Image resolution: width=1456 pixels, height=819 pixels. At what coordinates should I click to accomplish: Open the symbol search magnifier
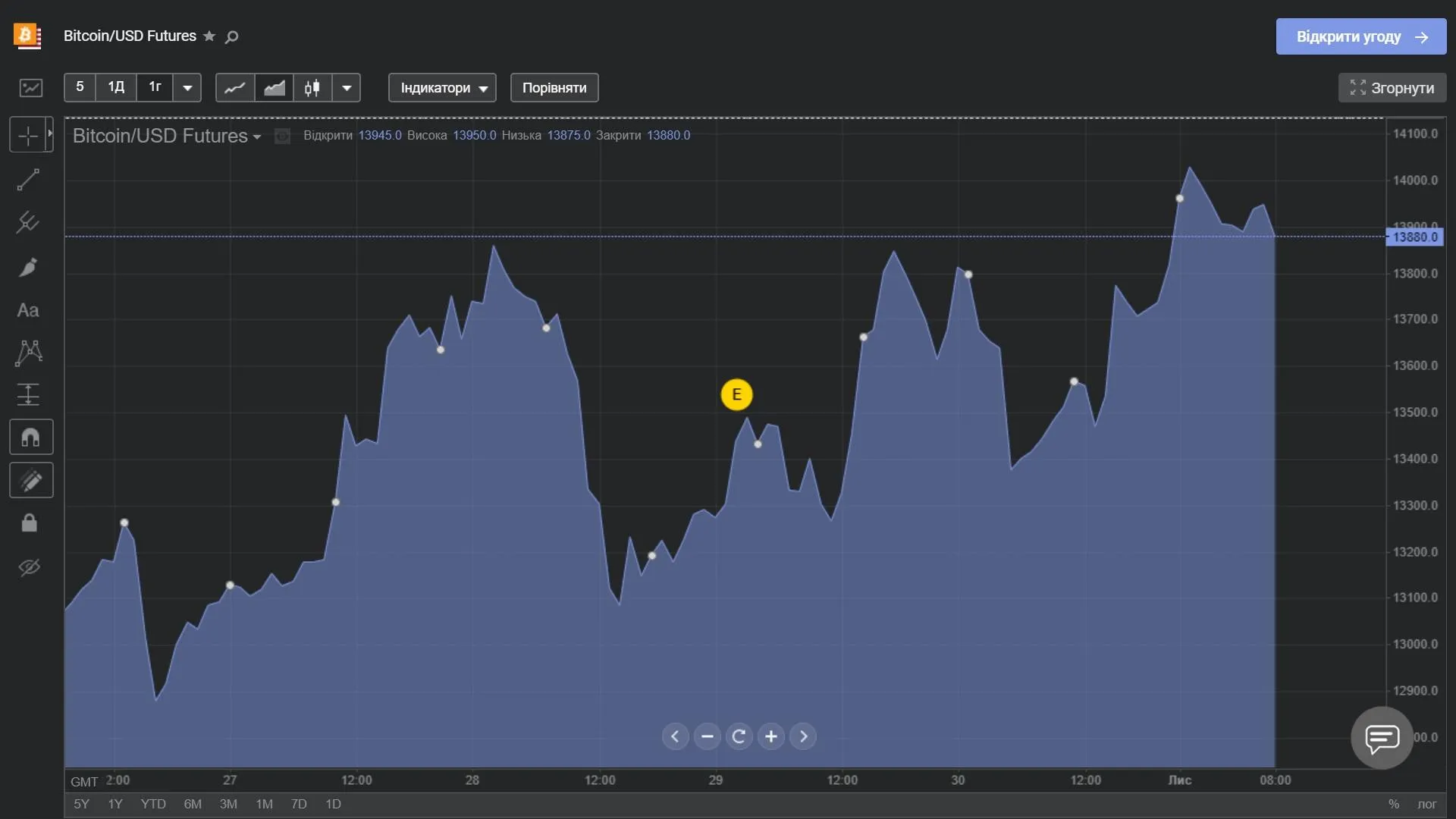[x=231, y=37]
